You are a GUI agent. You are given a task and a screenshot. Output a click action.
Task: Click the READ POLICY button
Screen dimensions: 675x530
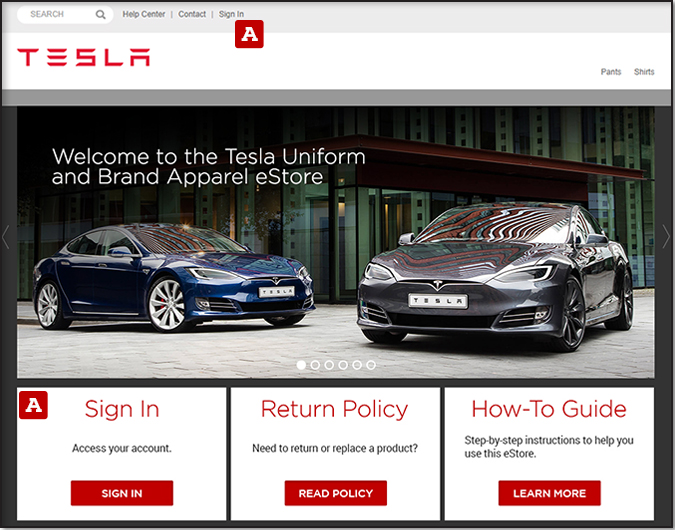point(336,493)
